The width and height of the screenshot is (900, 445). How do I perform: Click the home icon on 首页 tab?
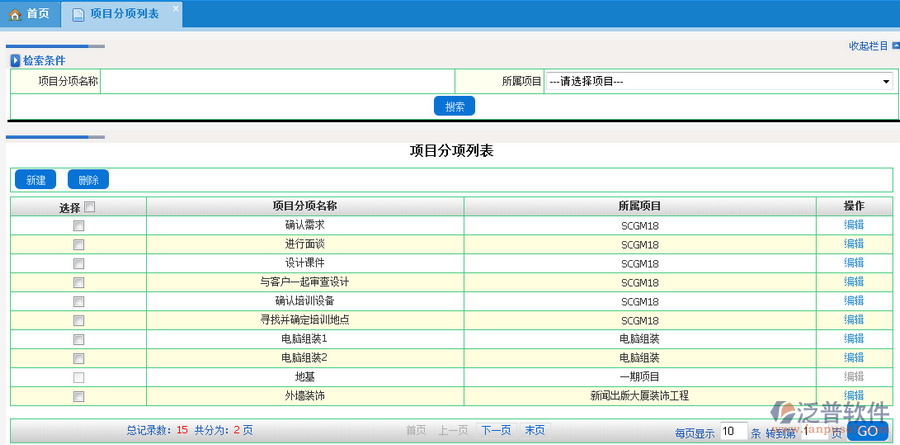(x=15, y=14)
